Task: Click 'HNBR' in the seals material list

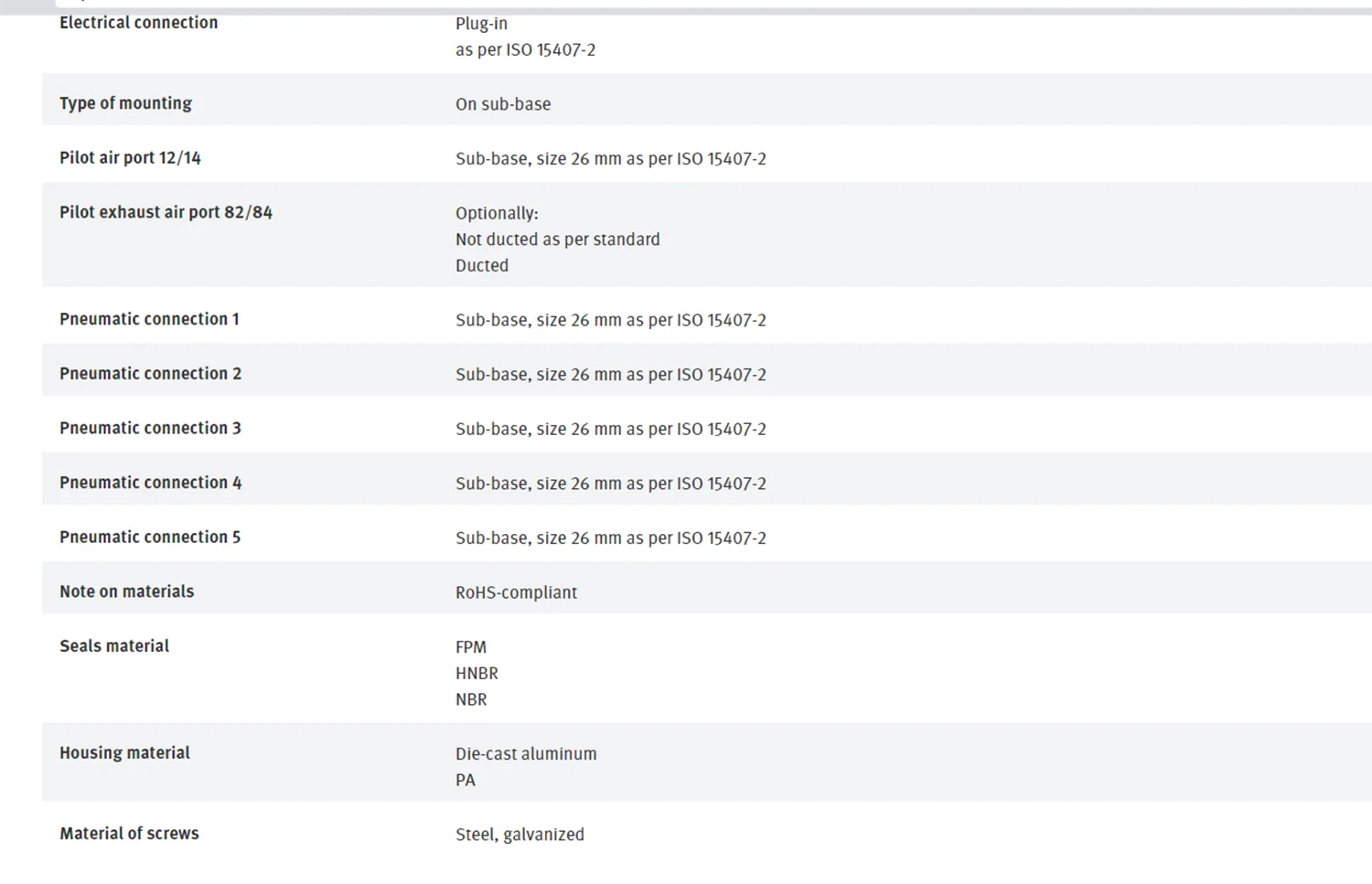Action: [x=477, y=674]
